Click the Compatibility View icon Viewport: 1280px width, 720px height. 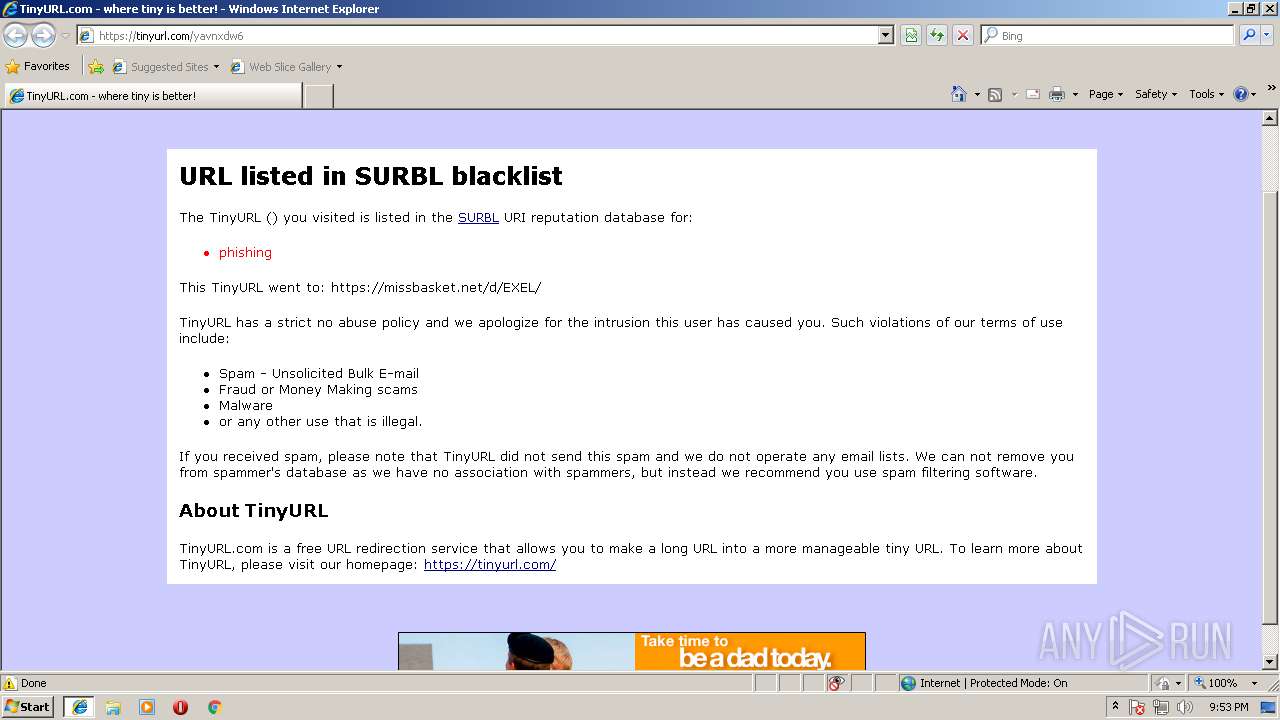(911, 35)
